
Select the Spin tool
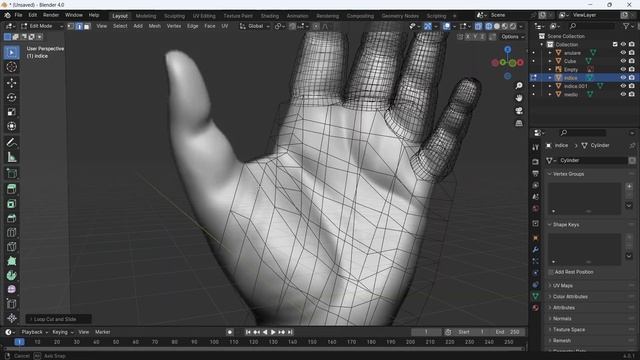[x=11, y=276]
